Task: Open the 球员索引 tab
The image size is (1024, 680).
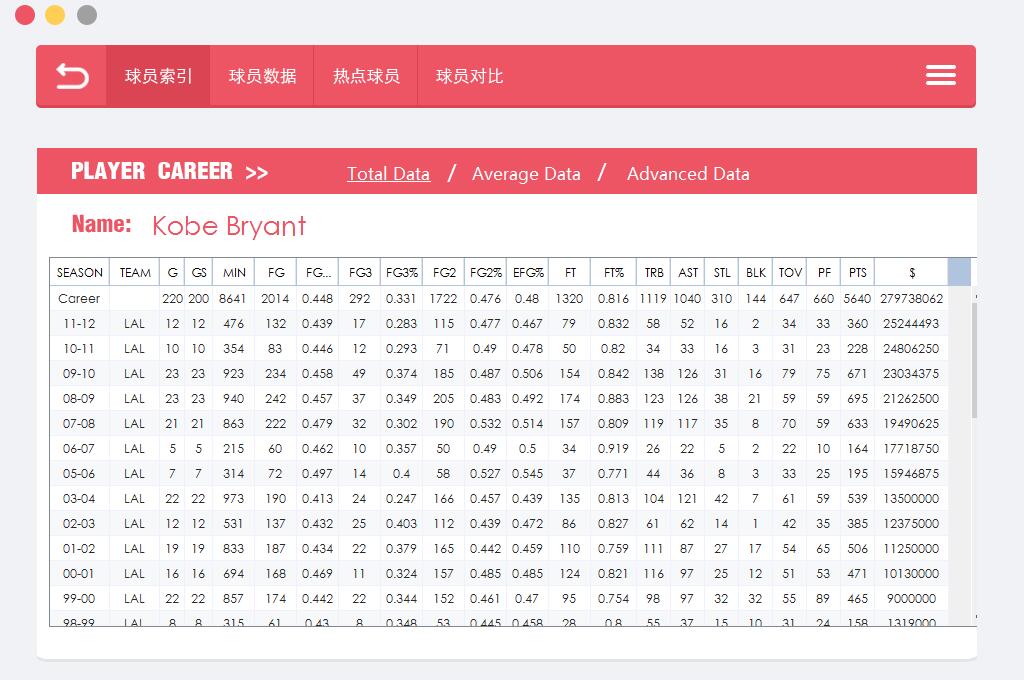Action: (158, 76)
